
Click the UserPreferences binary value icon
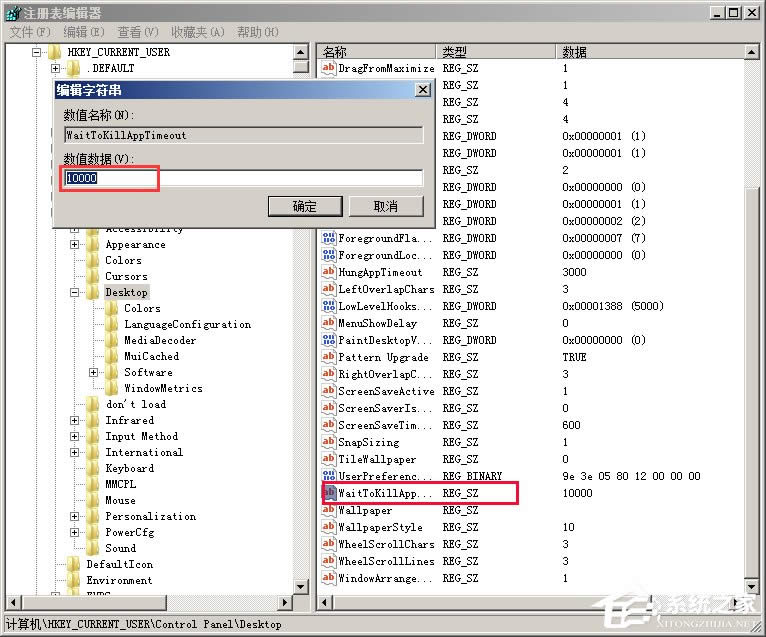click(329, 477)
